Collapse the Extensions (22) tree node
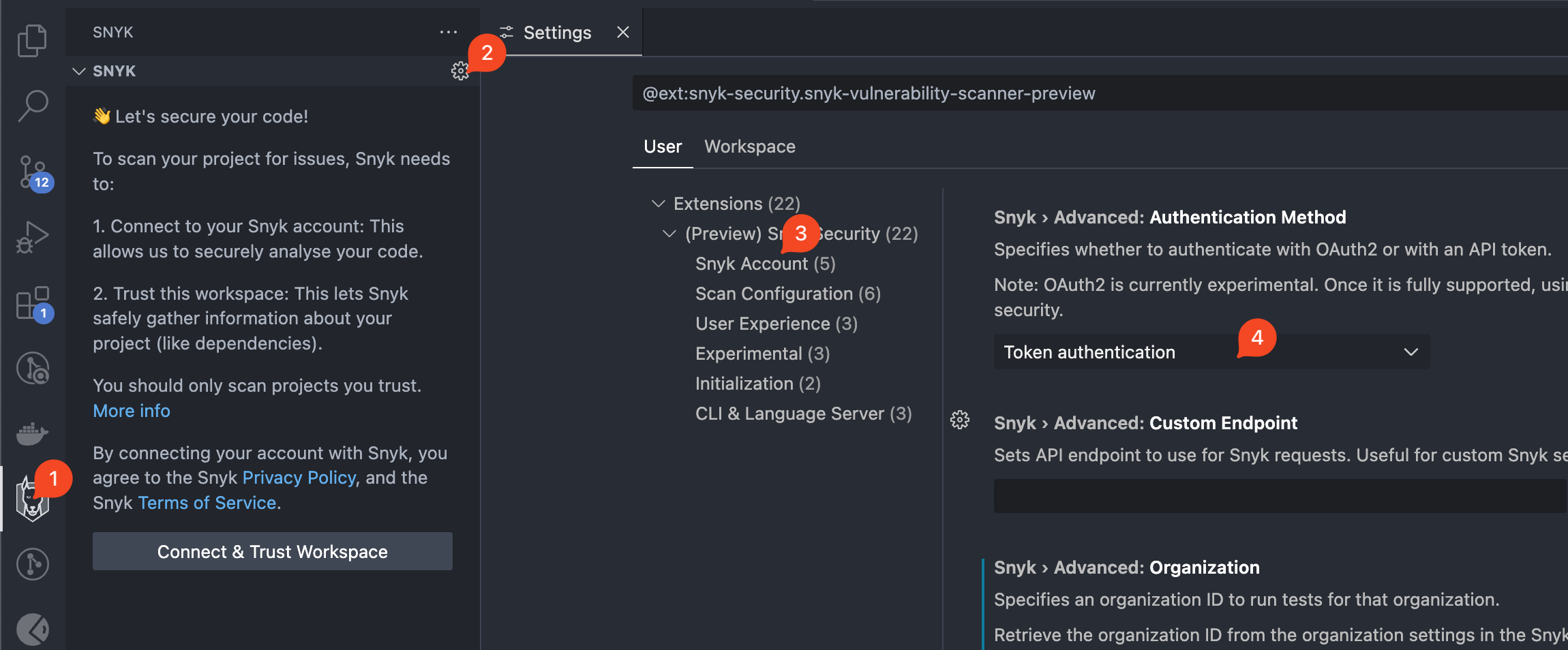Viewport: 1568px width, 650px height. tap(658, 204)
